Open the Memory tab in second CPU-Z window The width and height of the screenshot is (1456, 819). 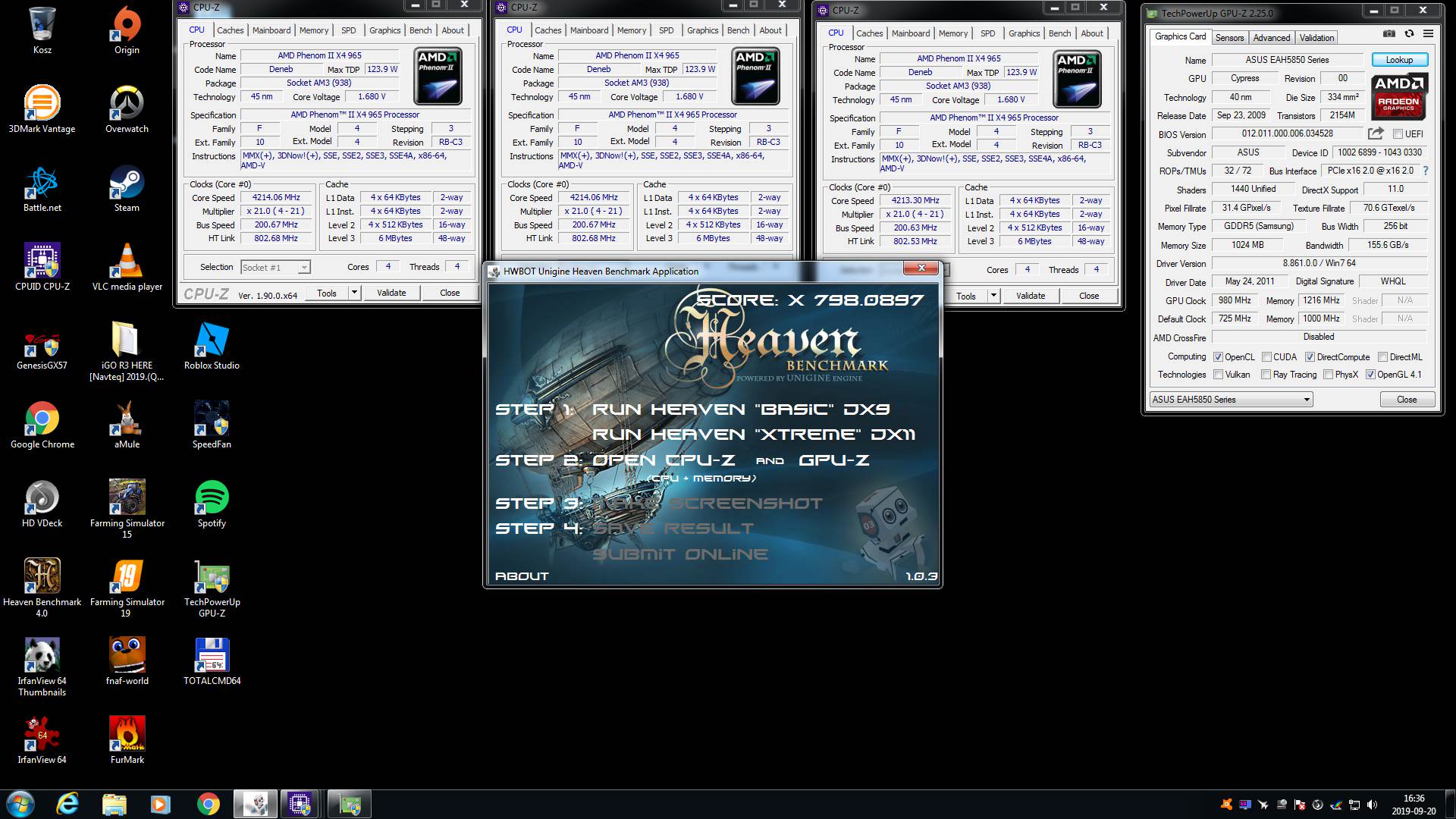[632, 30]
